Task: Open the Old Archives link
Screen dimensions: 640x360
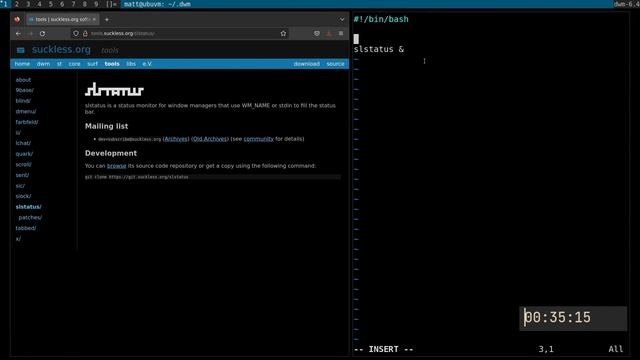Action: click(209, 139)
